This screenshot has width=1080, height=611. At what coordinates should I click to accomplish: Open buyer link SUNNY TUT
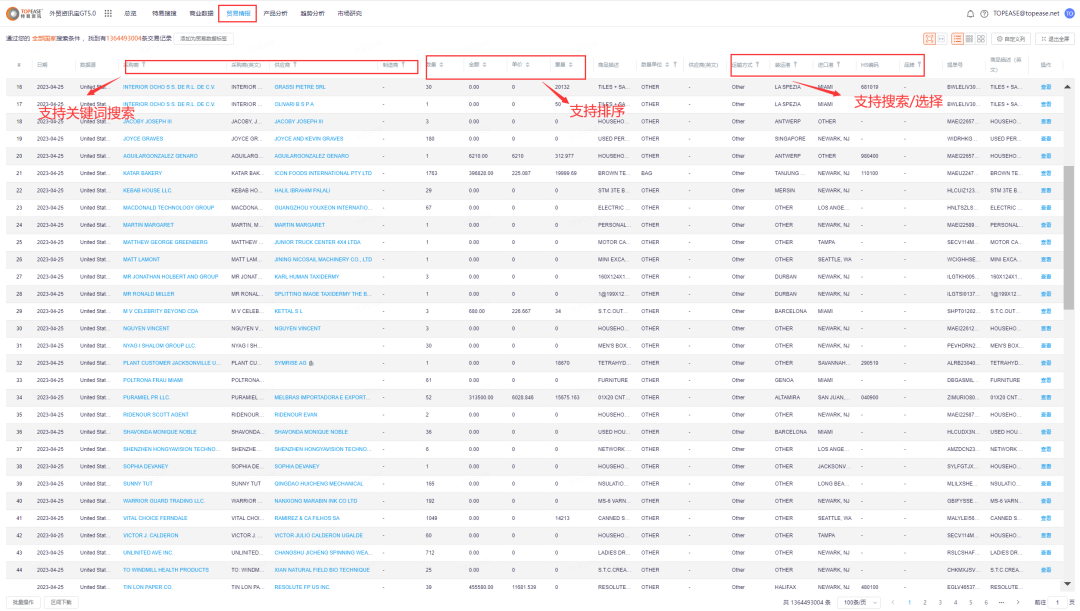pyautogui.click(x=138, y=484)
